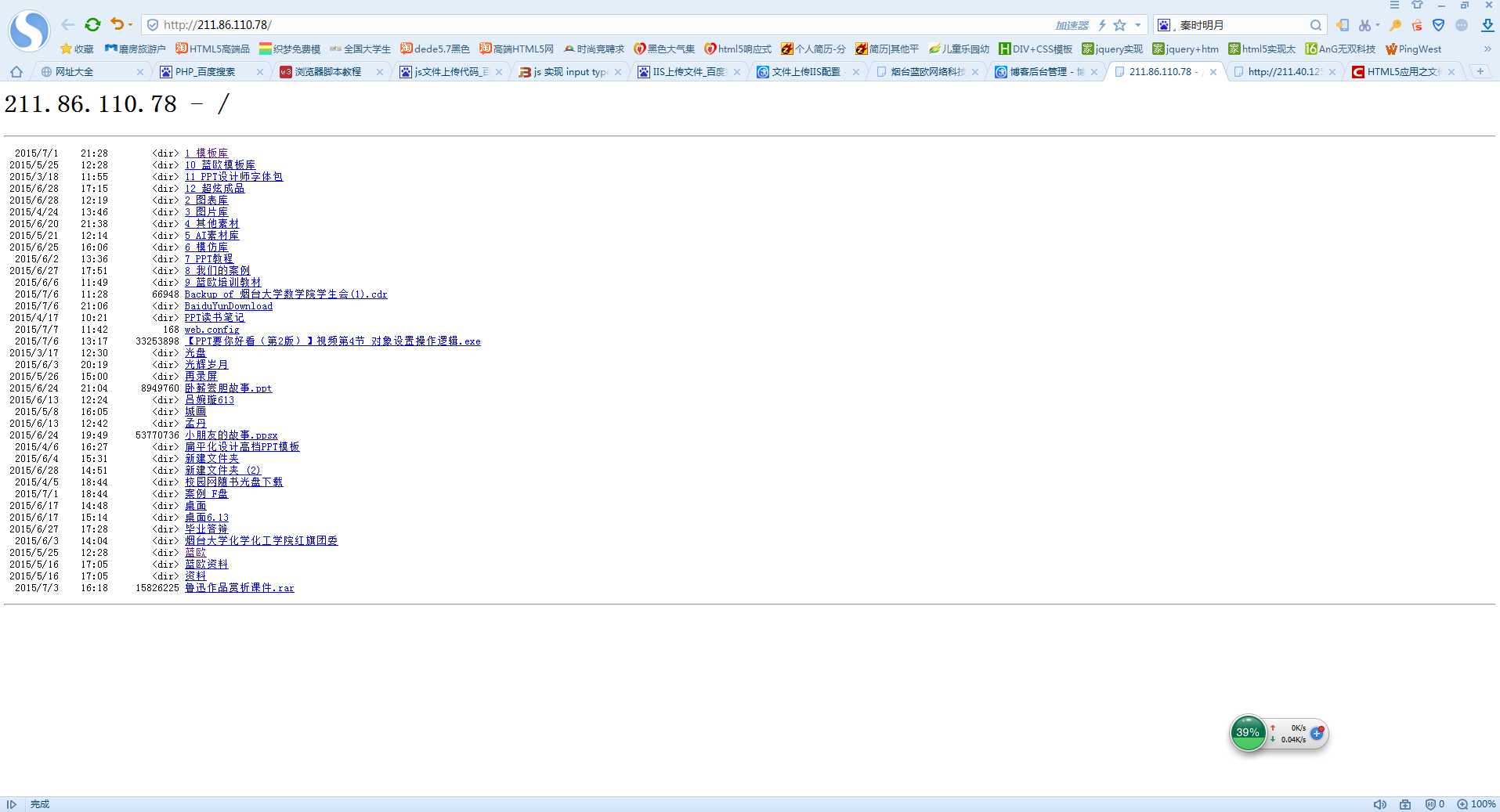Click the 加速器 accelerator label
This screenshot has width=1500, height=812.
pyautogui.click(x=1072, y=25)
